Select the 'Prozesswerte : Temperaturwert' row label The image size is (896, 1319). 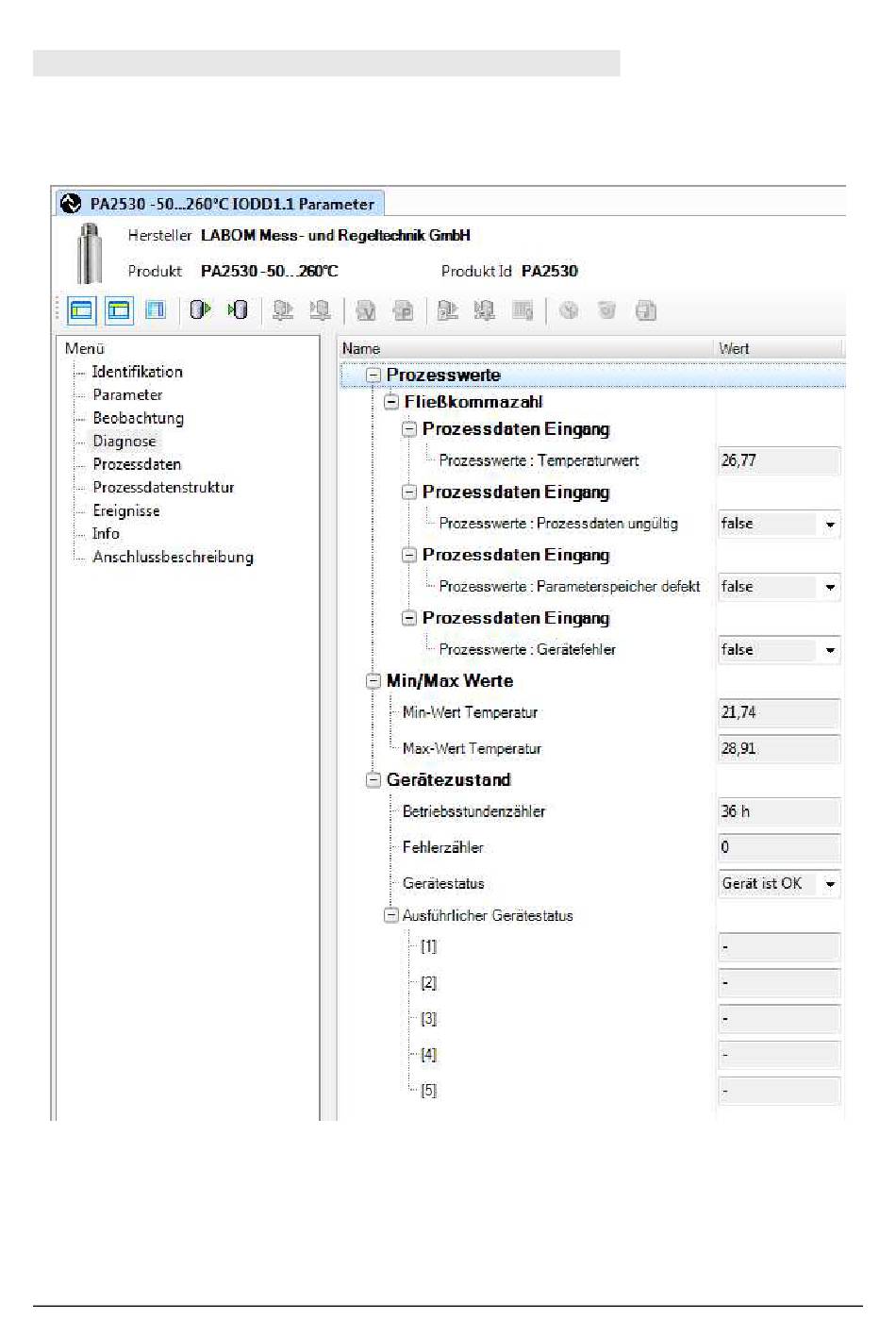pos(539,460)
